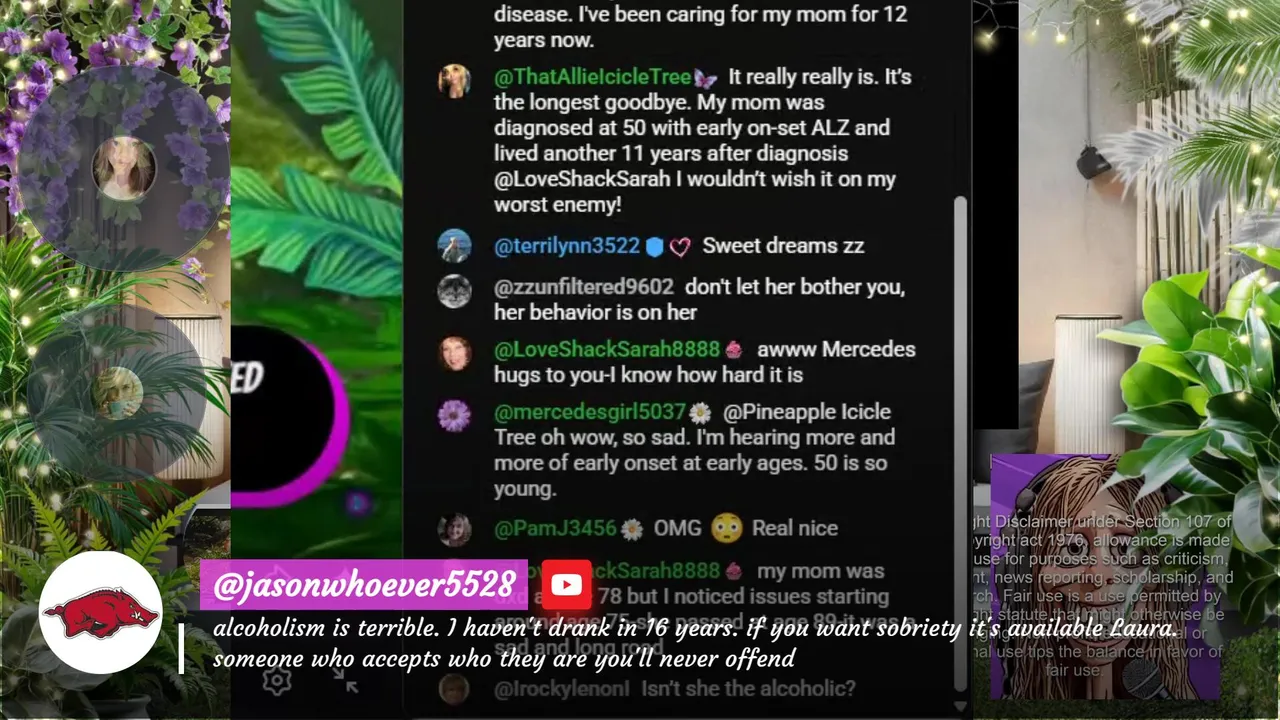Click the blue moderator shield badge by terrilynn3522
The height and width of the screenshot is (720, 1280).
654,246
